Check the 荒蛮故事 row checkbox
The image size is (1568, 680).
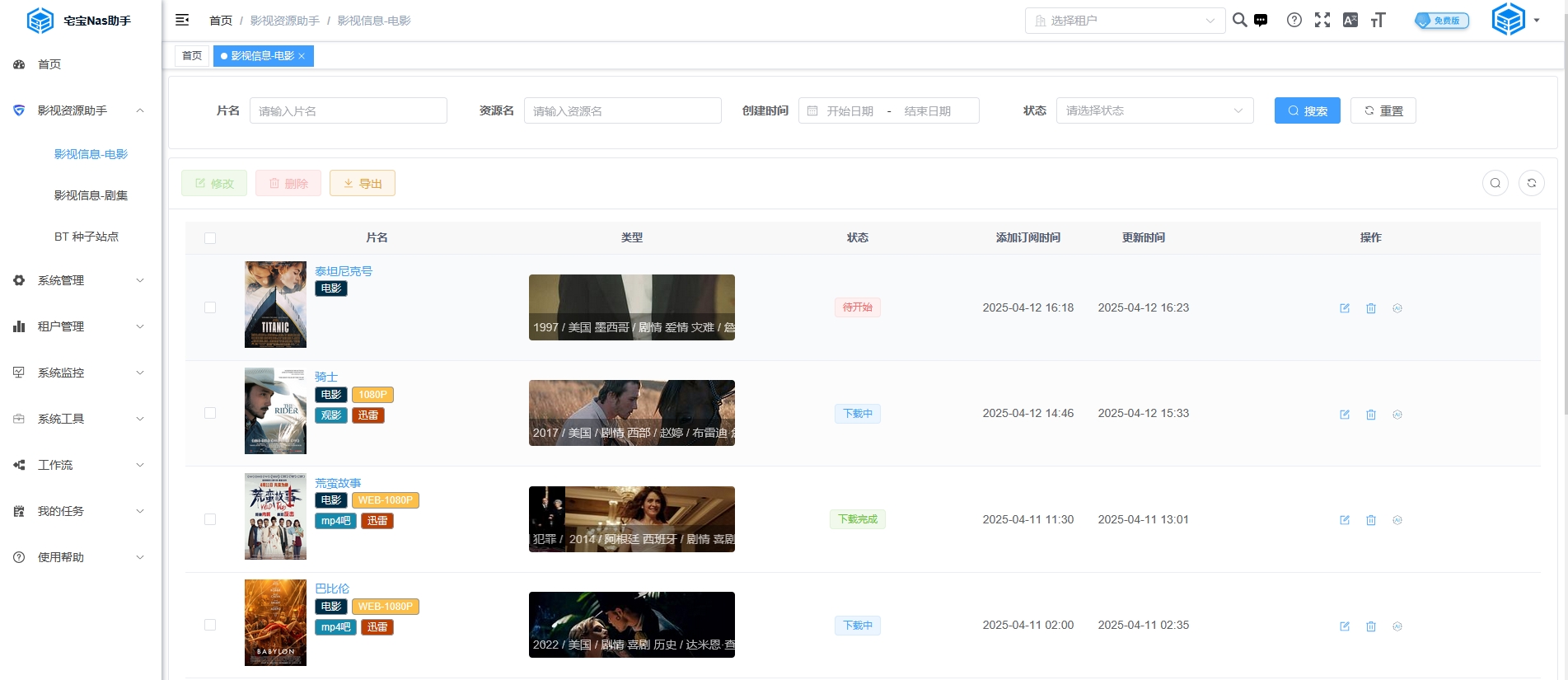pyautogui.click(x=210, y=519)
